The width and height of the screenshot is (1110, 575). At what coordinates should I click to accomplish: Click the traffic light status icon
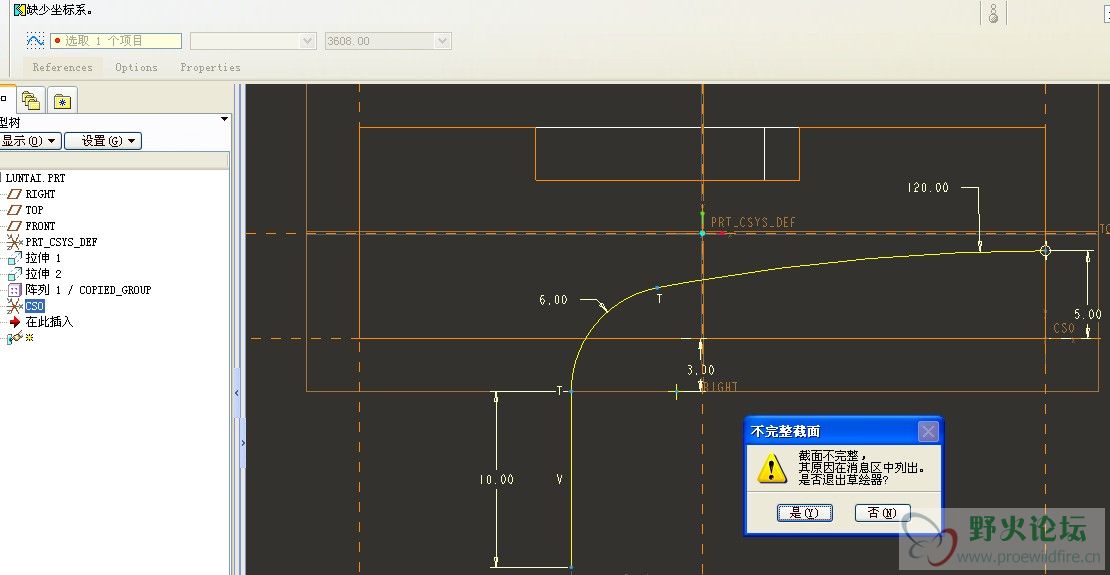click(993, 13)
